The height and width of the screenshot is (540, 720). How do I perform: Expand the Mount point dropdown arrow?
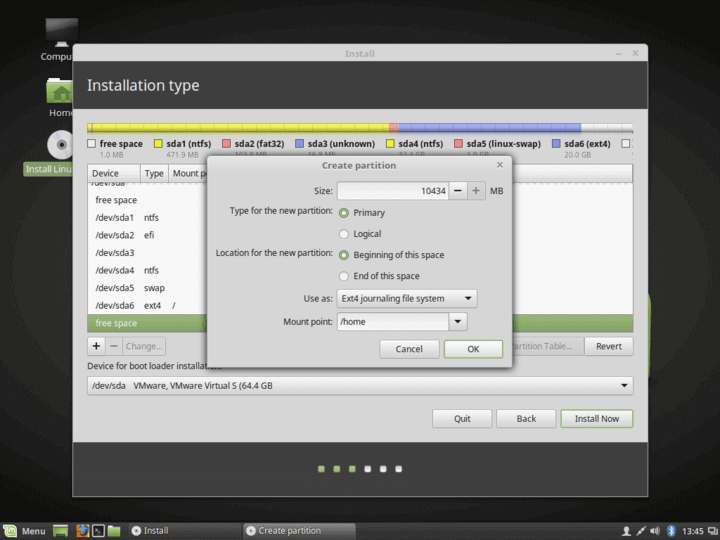458,322
